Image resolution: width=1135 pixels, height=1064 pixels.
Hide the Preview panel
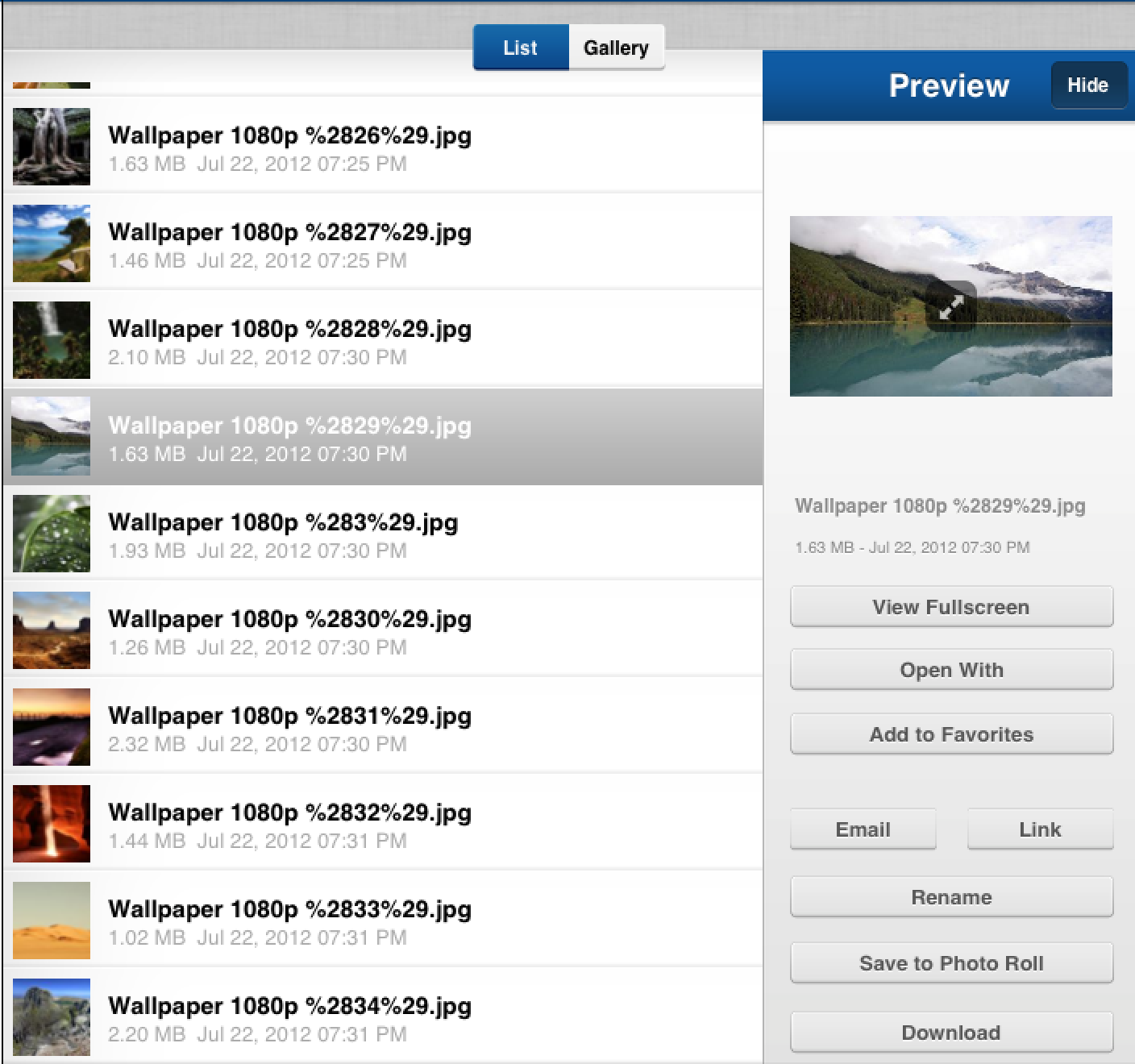coord(1088,85)
